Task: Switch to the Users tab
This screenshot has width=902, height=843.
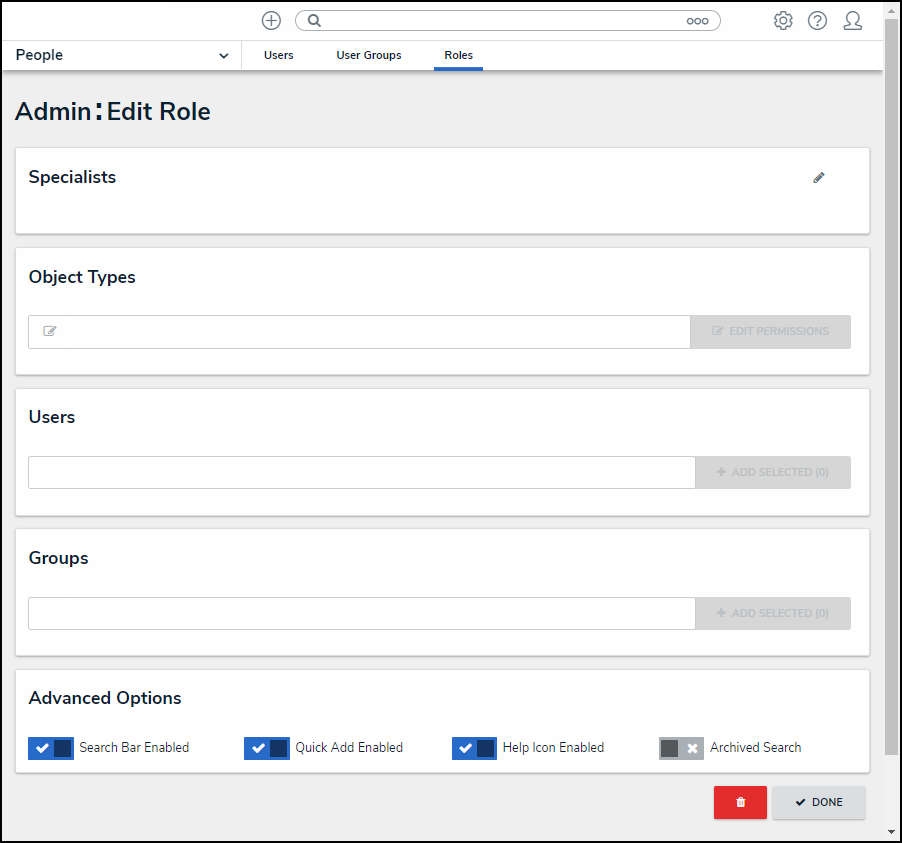Action: tap(278, 56)
